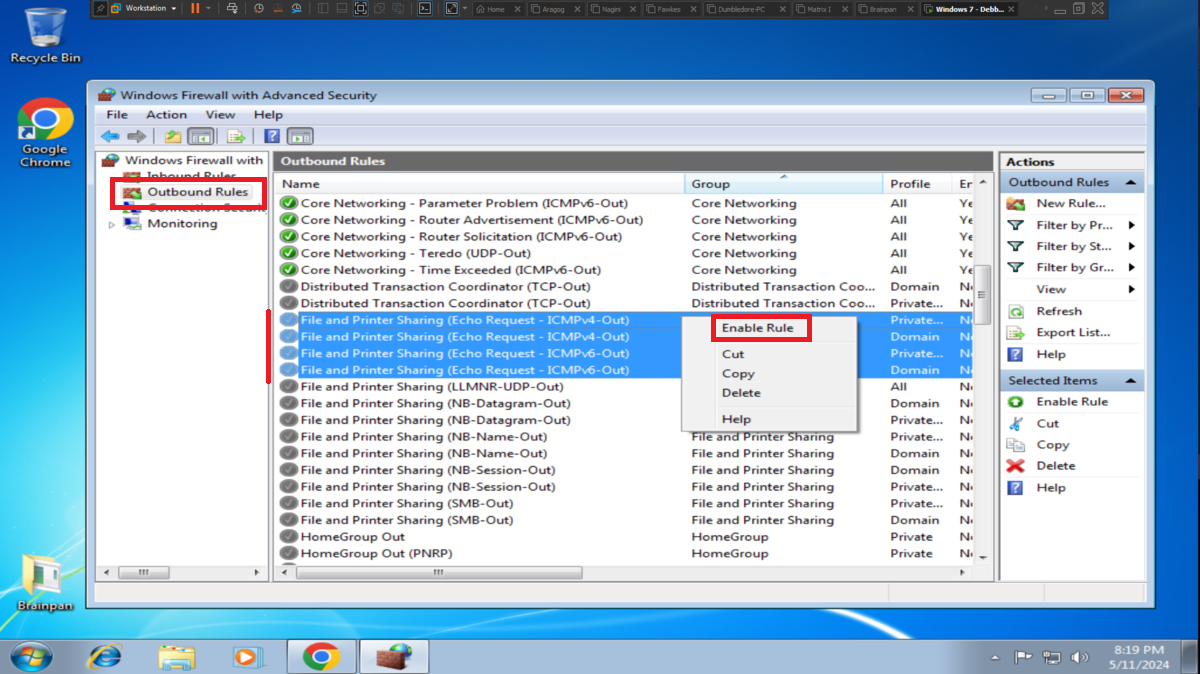
Task: Choose Enable Rule in the context menu
Action: tap(757, 328)
